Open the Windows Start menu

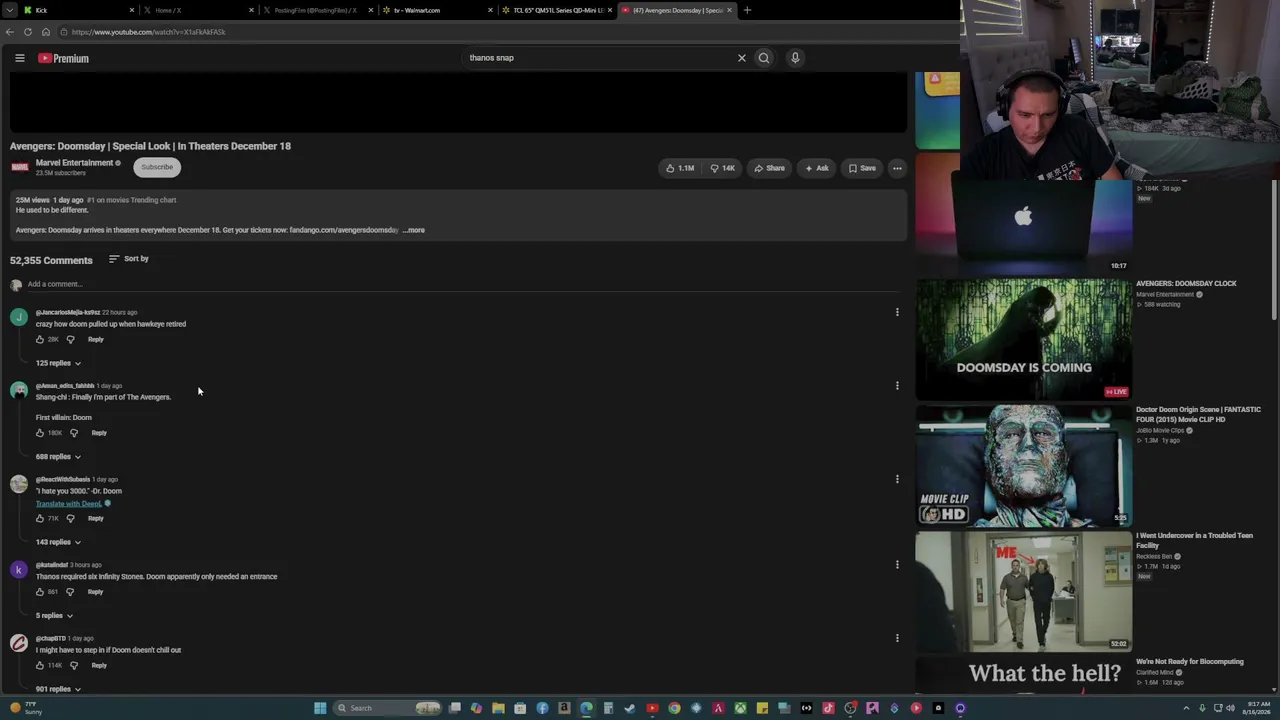click(320, 708)
